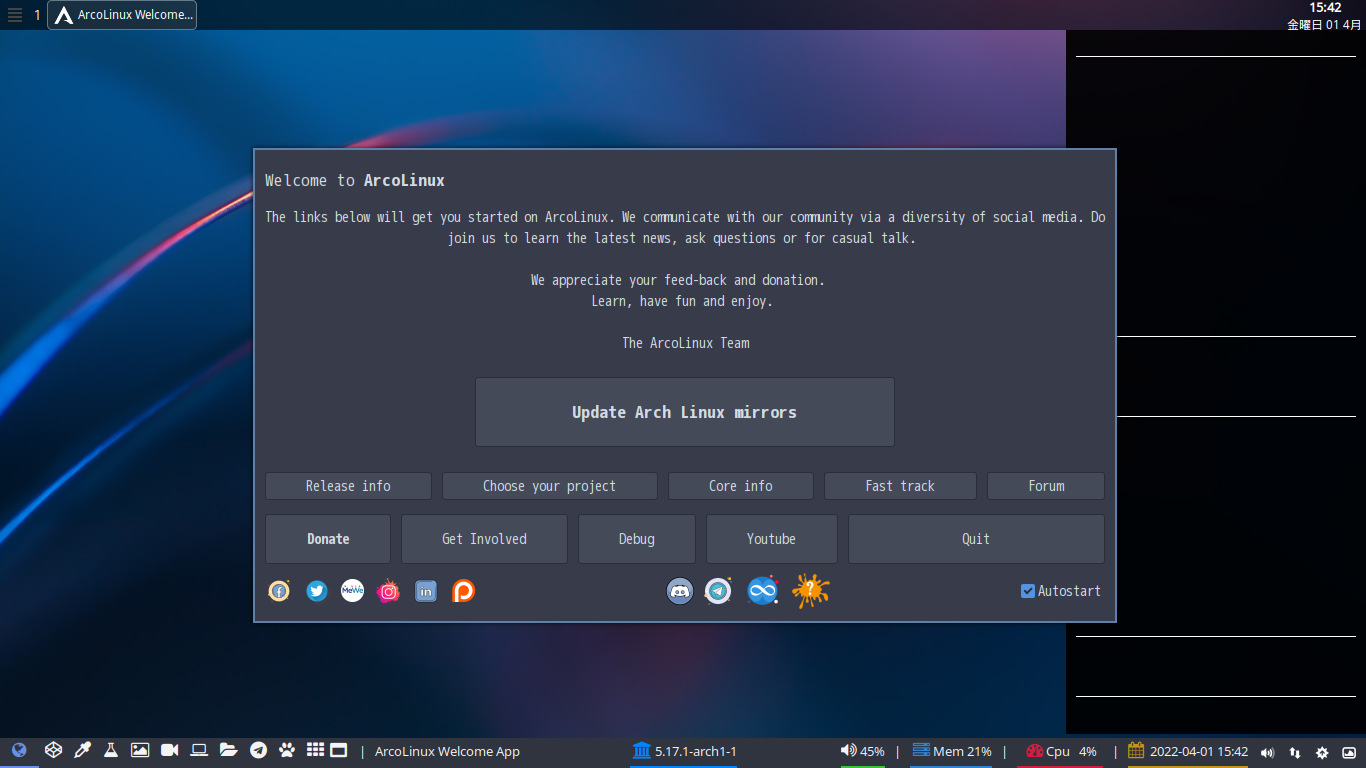Open the flask icon in taskbar
The image size is (1366, 768).
[111, 750]
